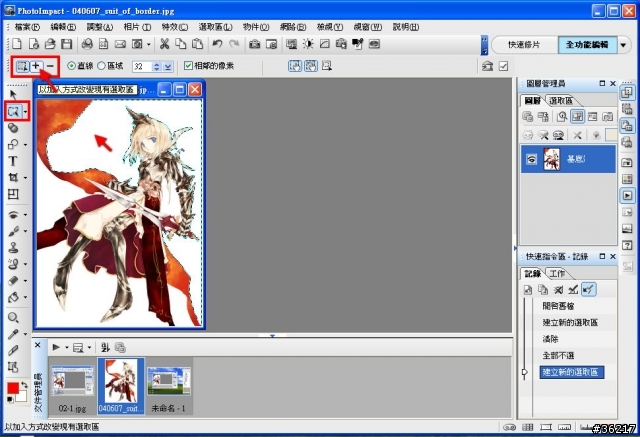Select the Zoom magnifier tool

13,317
